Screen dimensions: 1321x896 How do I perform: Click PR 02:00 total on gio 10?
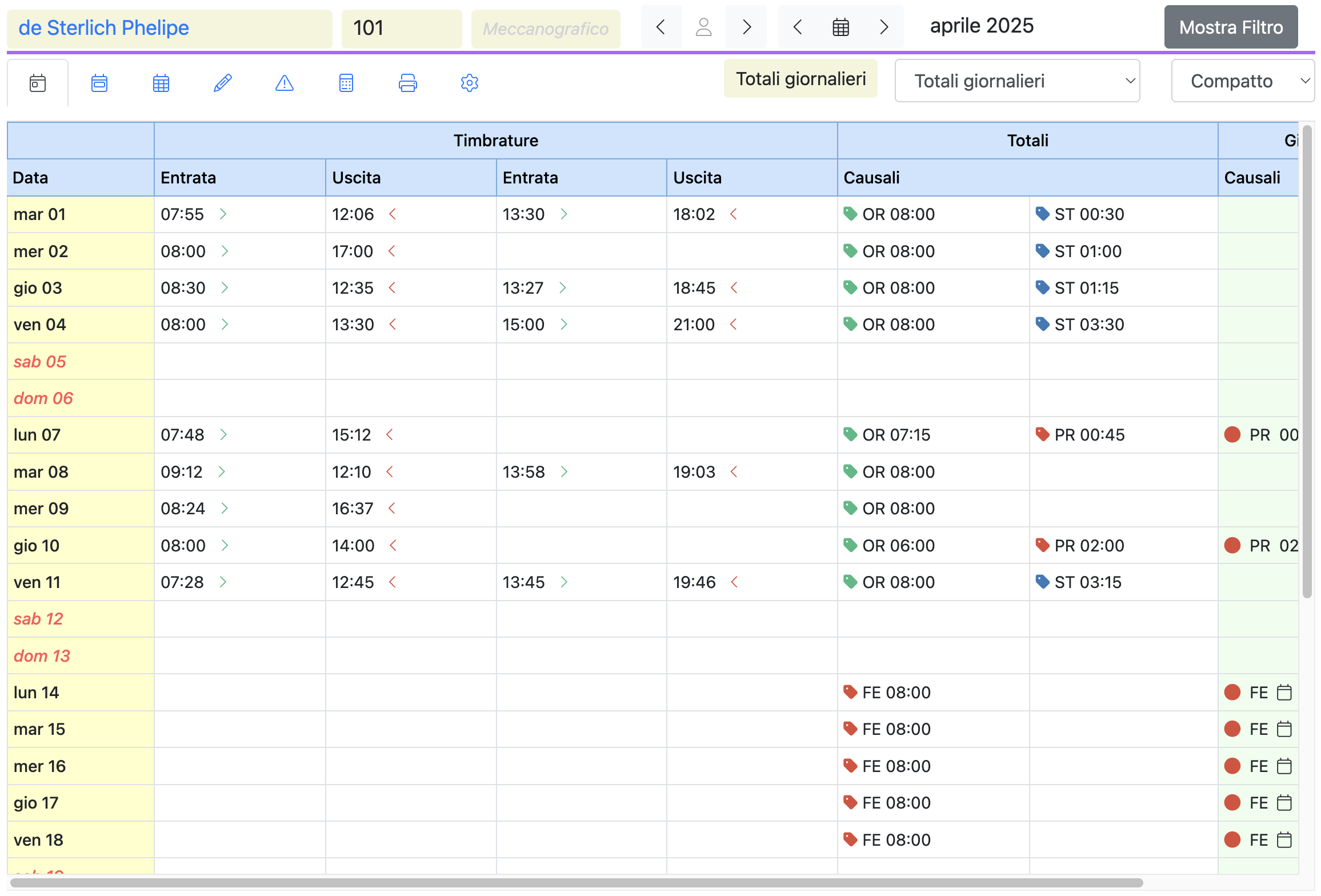tap(1089, 546)
